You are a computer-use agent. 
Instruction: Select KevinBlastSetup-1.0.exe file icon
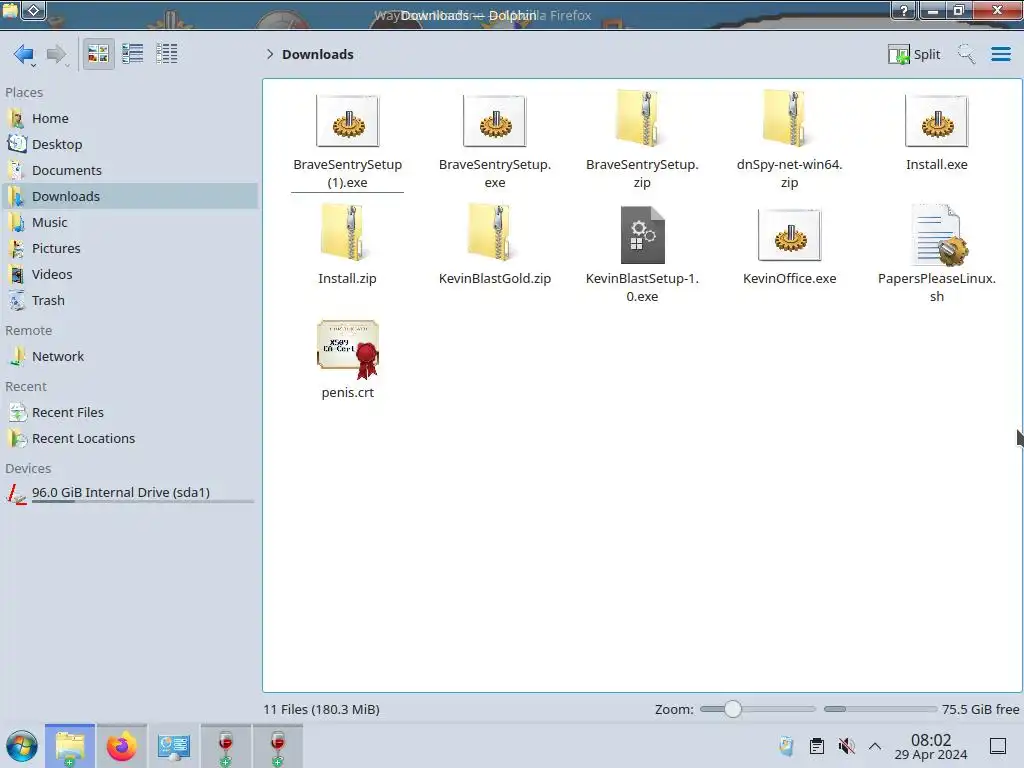pyautogui.click(x=642, y=235)
